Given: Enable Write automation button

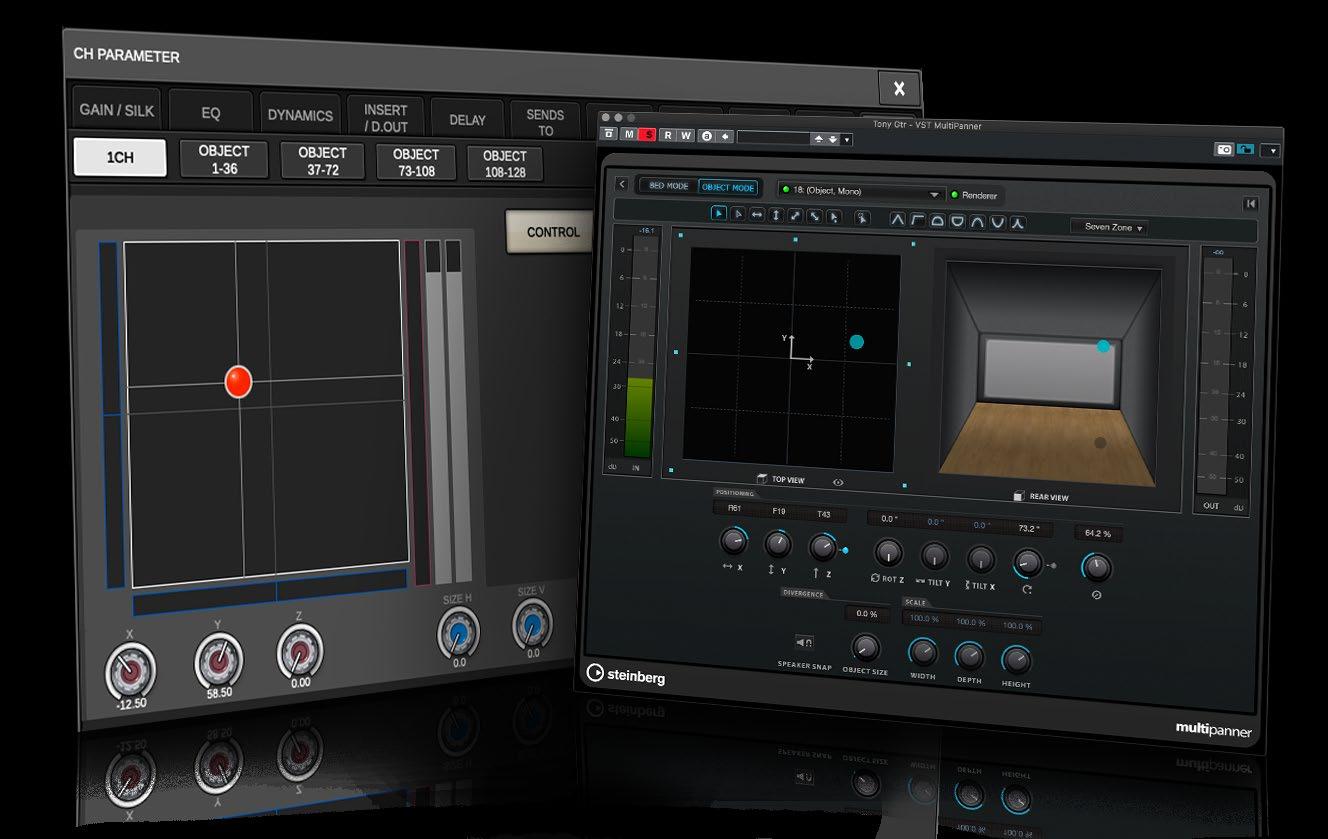Looking at the screenshot, I should (x=686, y=136).
